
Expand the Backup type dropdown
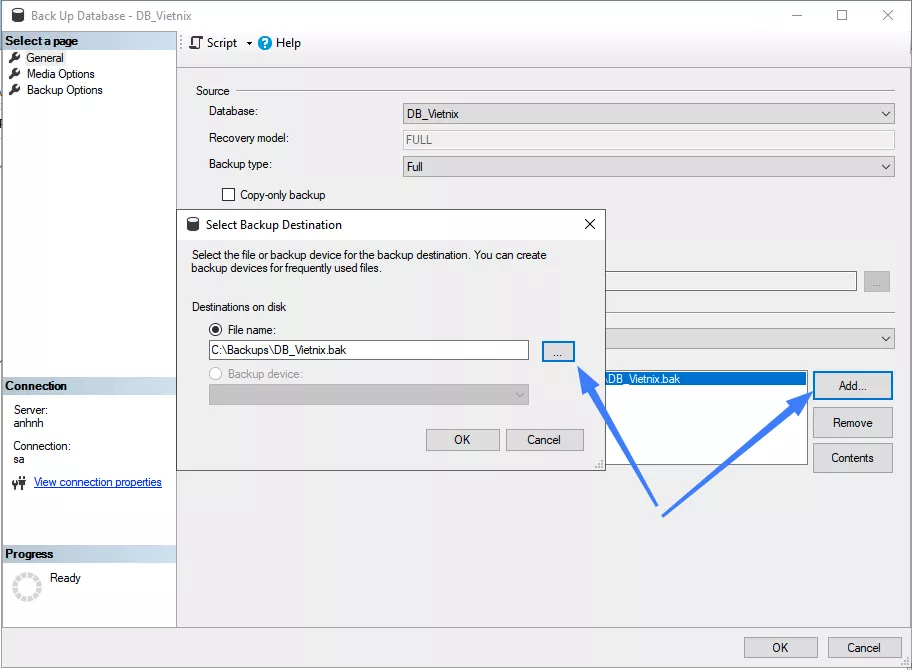tap(648, 167)
